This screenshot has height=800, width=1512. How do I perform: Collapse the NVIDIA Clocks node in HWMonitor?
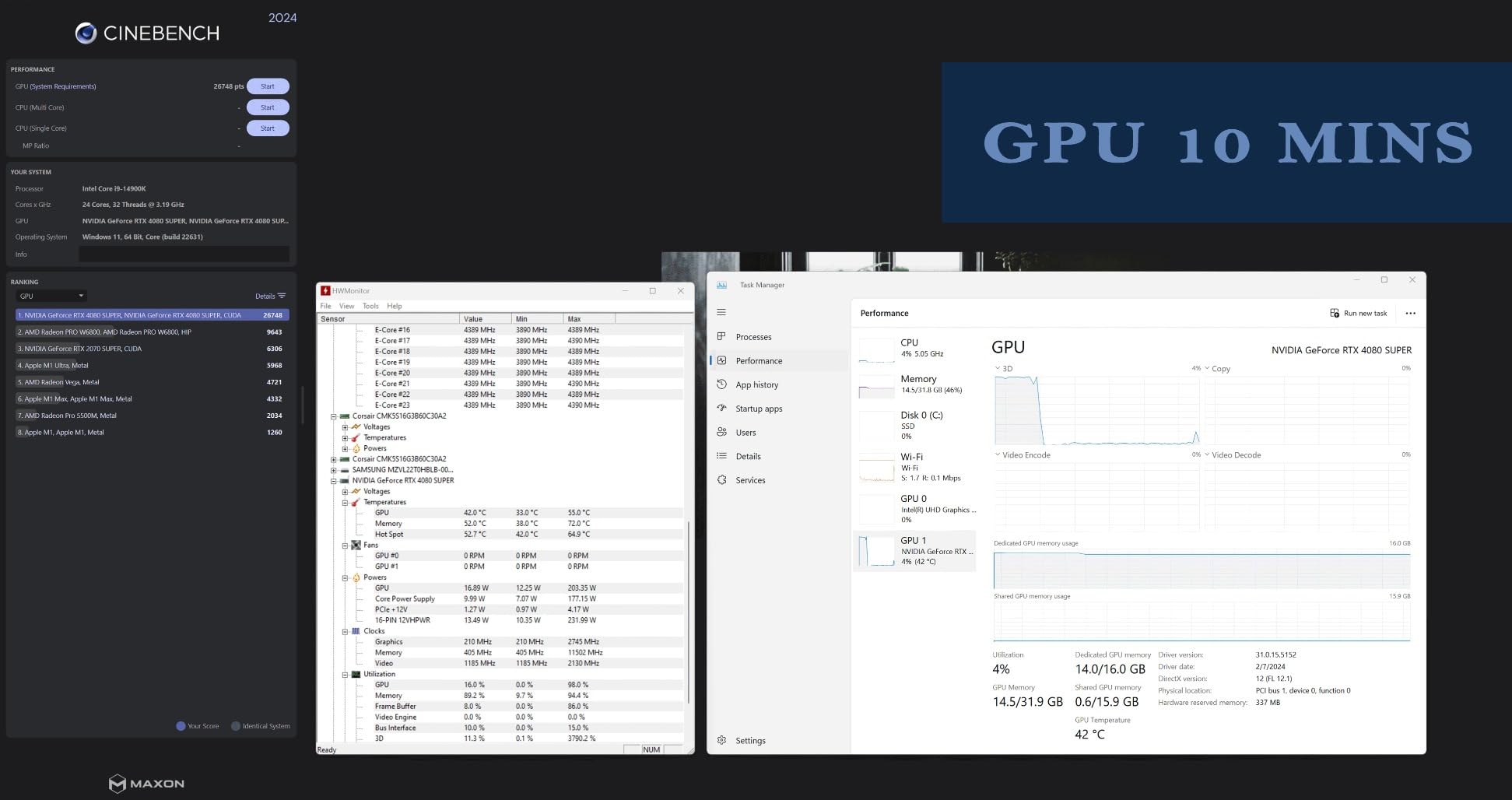click(x=345, y=631)
